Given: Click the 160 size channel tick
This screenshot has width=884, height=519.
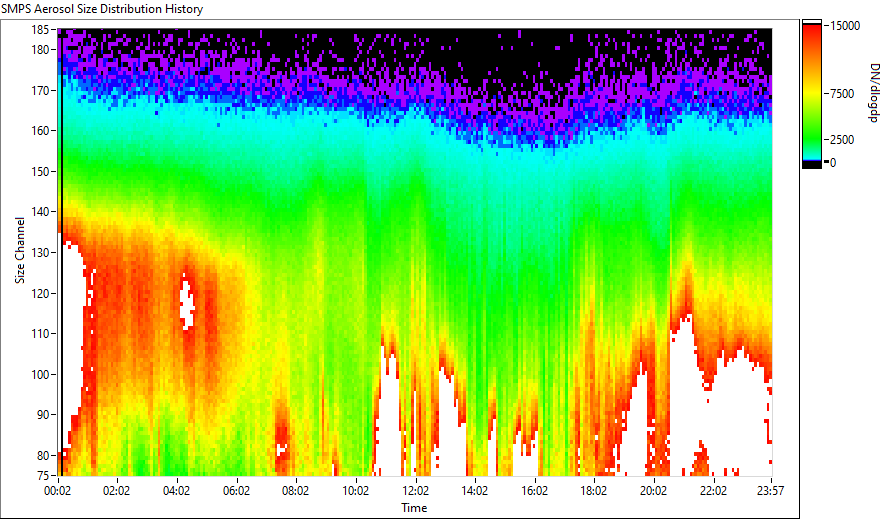Looking at the screenshot, I should point(41,131).
